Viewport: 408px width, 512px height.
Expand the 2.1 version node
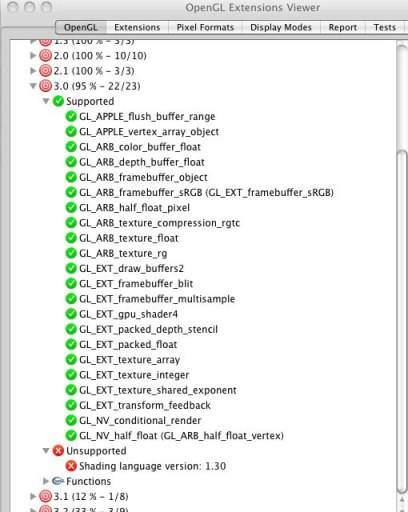tap(33, 71)
